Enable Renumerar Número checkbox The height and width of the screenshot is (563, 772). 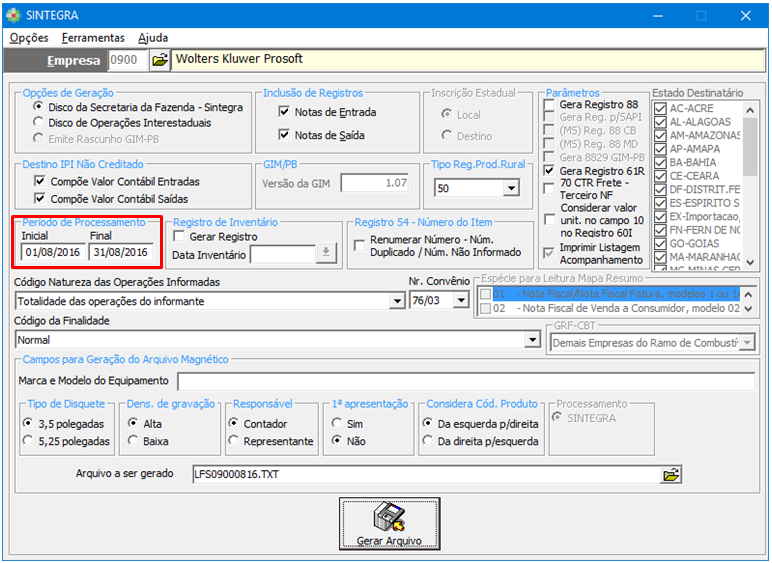coord(360,245)
